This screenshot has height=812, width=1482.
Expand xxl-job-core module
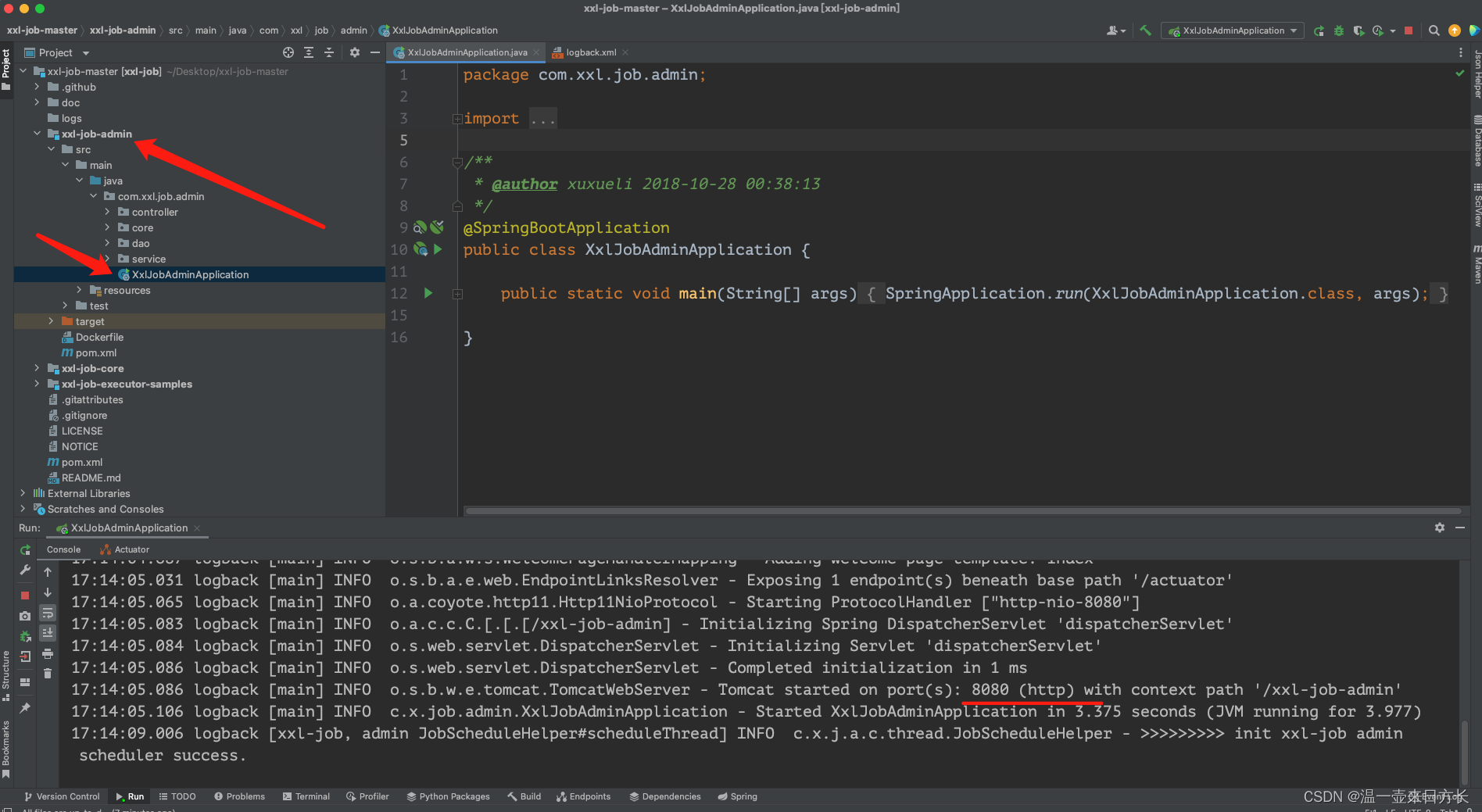pos(37,368)
